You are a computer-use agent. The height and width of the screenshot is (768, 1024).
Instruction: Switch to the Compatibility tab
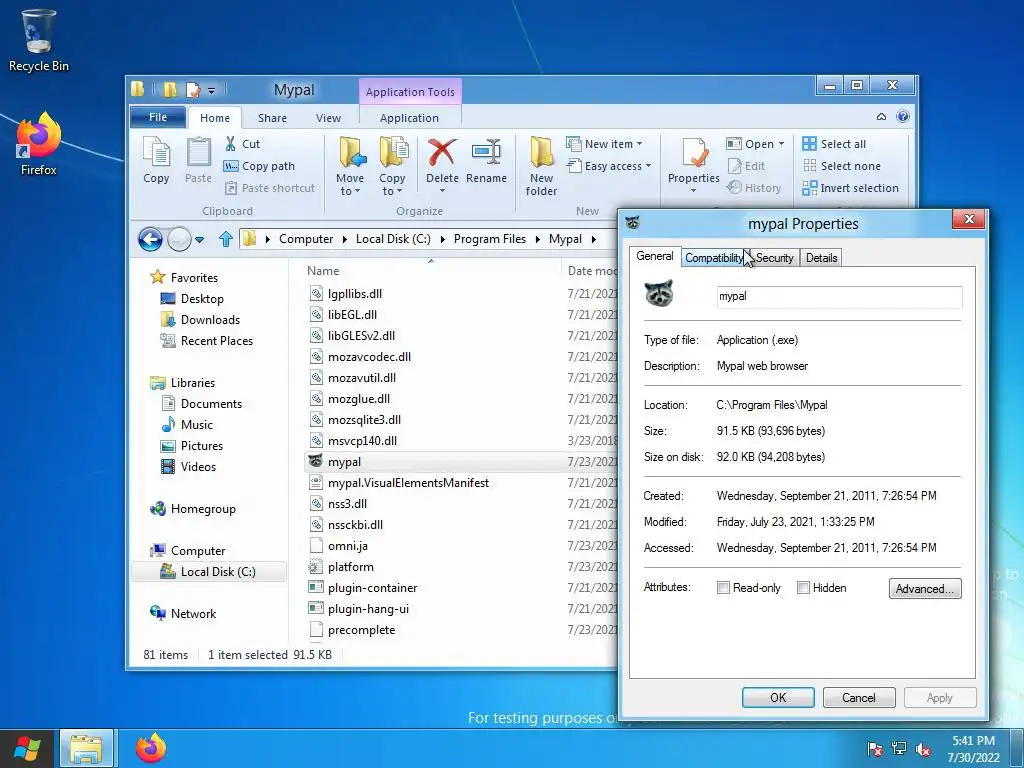point(713,258)
